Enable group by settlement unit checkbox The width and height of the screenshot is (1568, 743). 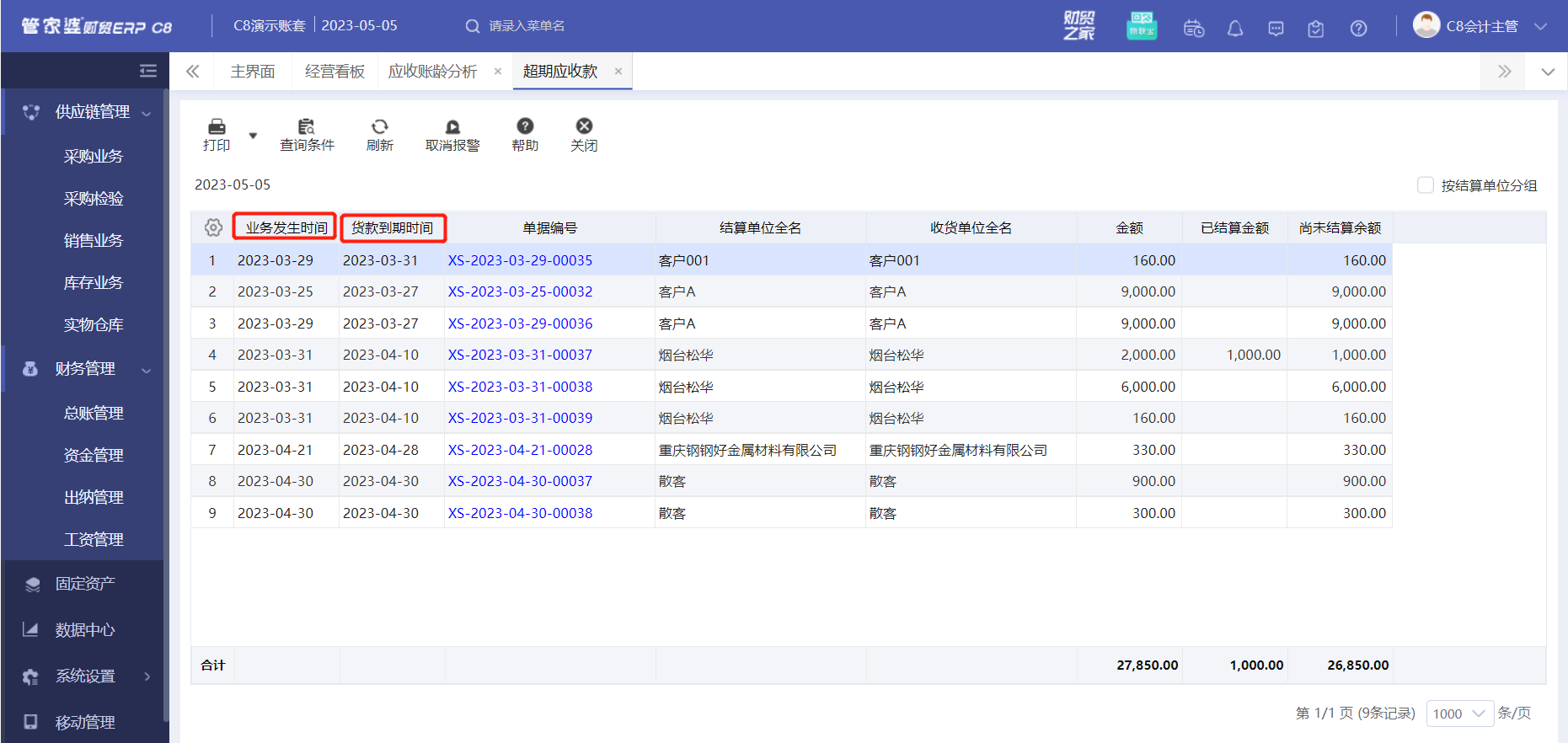pos(1426,185)
